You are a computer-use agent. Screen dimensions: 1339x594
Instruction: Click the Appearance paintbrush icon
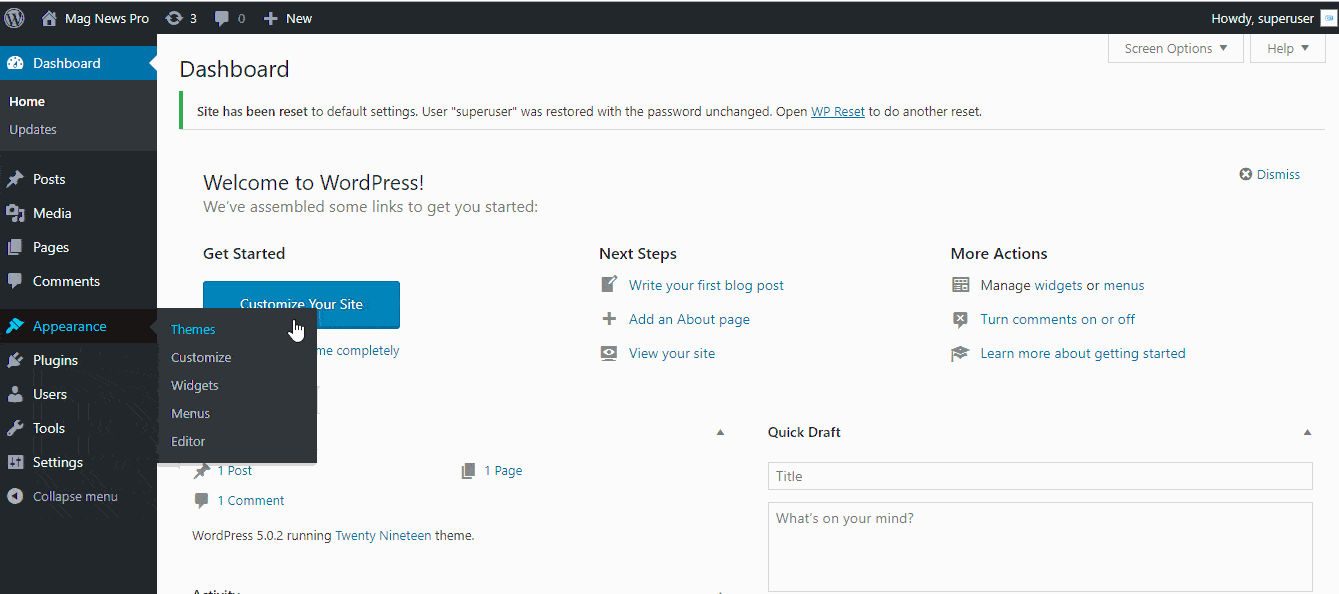point(15,326)
